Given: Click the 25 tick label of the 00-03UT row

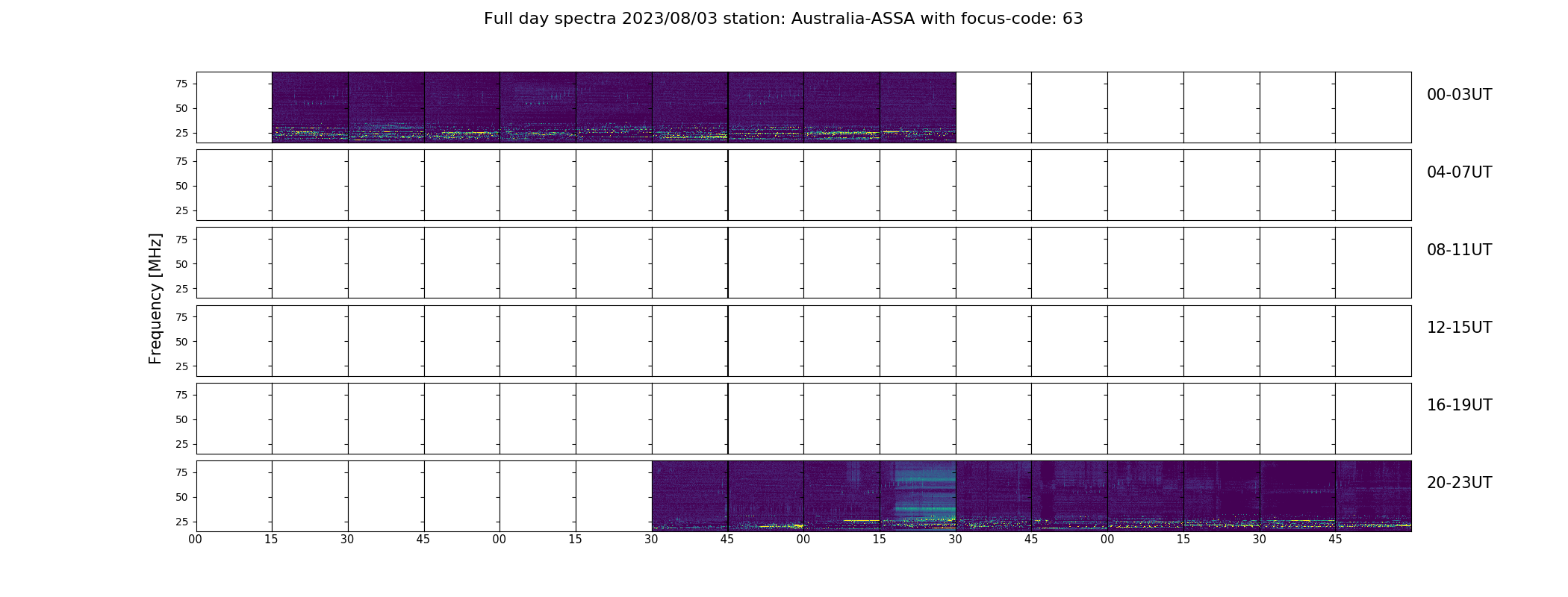Looking at the screenshot, I should 181,133.
